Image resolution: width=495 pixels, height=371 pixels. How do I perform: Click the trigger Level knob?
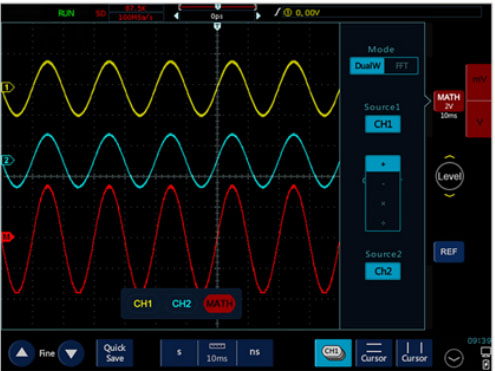point(449,176)
